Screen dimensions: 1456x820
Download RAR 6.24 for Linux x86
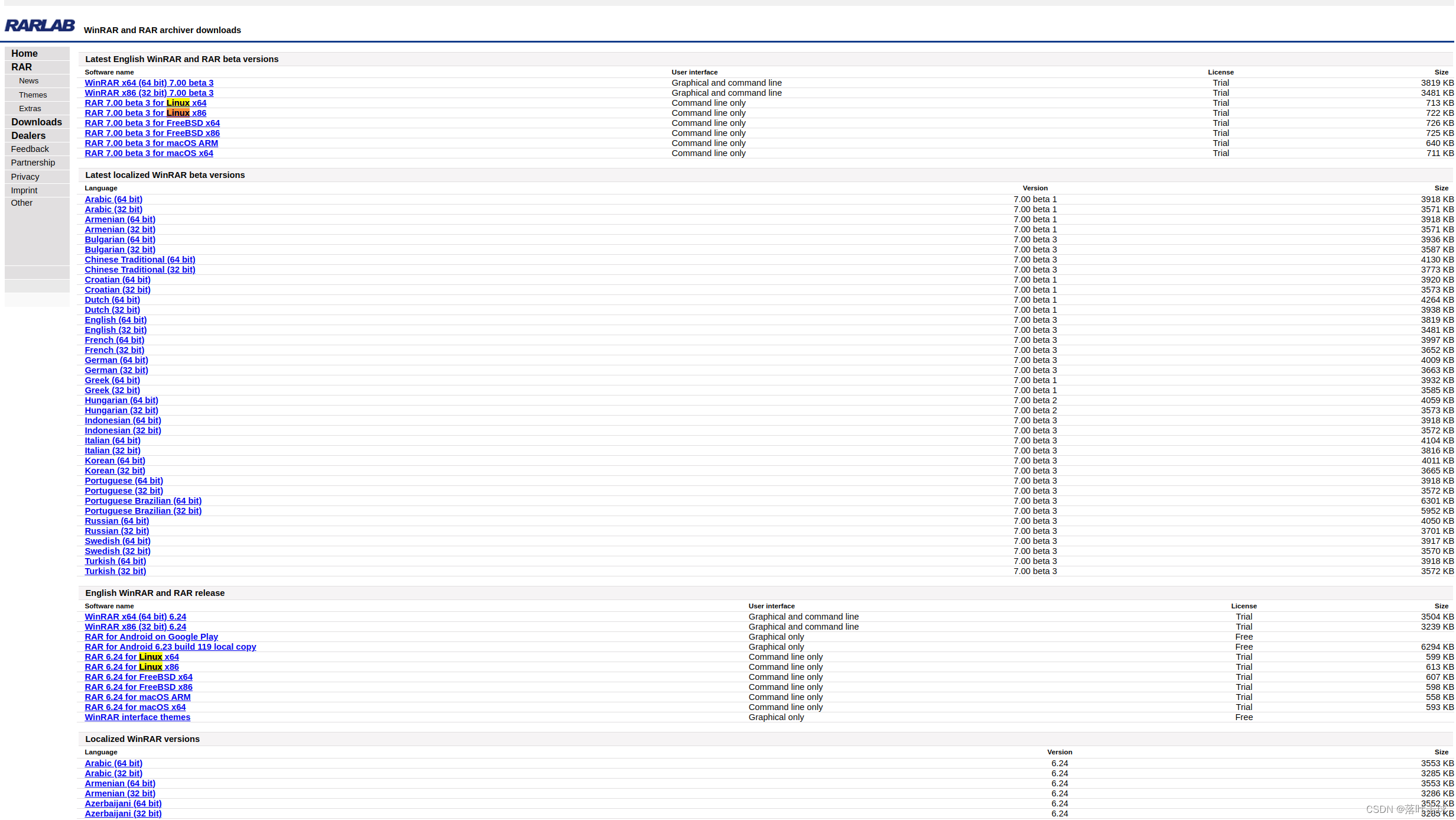(x=132, y=667)
